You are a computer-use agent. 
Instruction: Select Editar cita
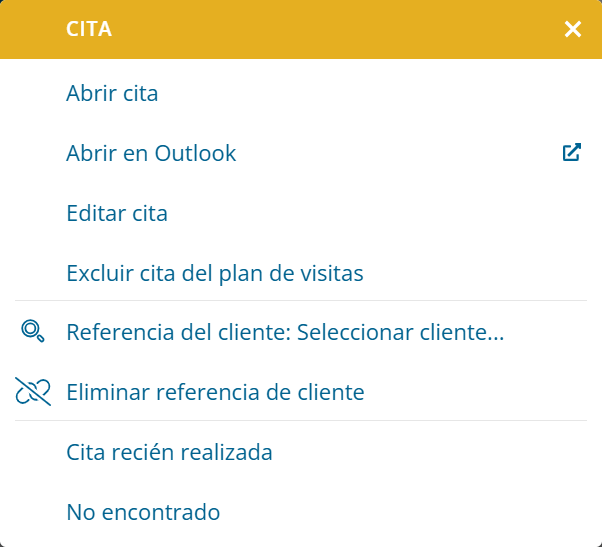(x=301, y=213)
